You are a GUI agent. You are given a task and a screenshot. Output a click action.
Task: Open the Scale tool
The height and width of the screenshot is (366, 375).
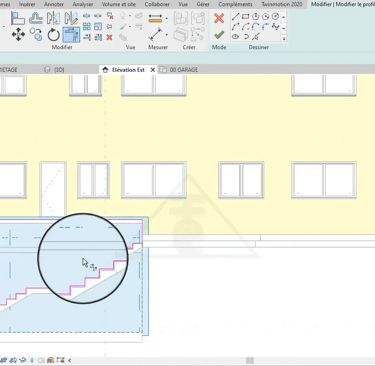98,26
